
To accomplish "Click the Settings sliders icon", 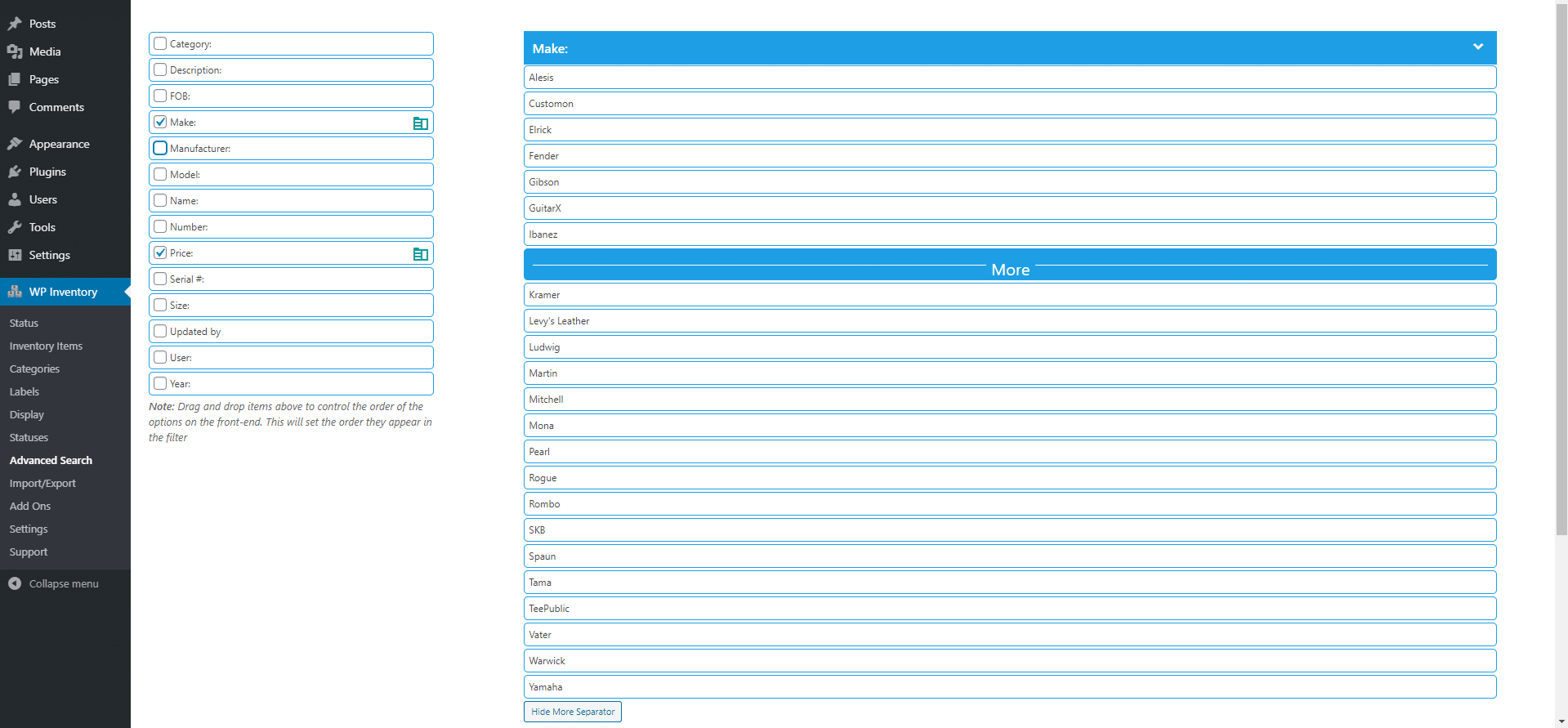I will 15,255.
